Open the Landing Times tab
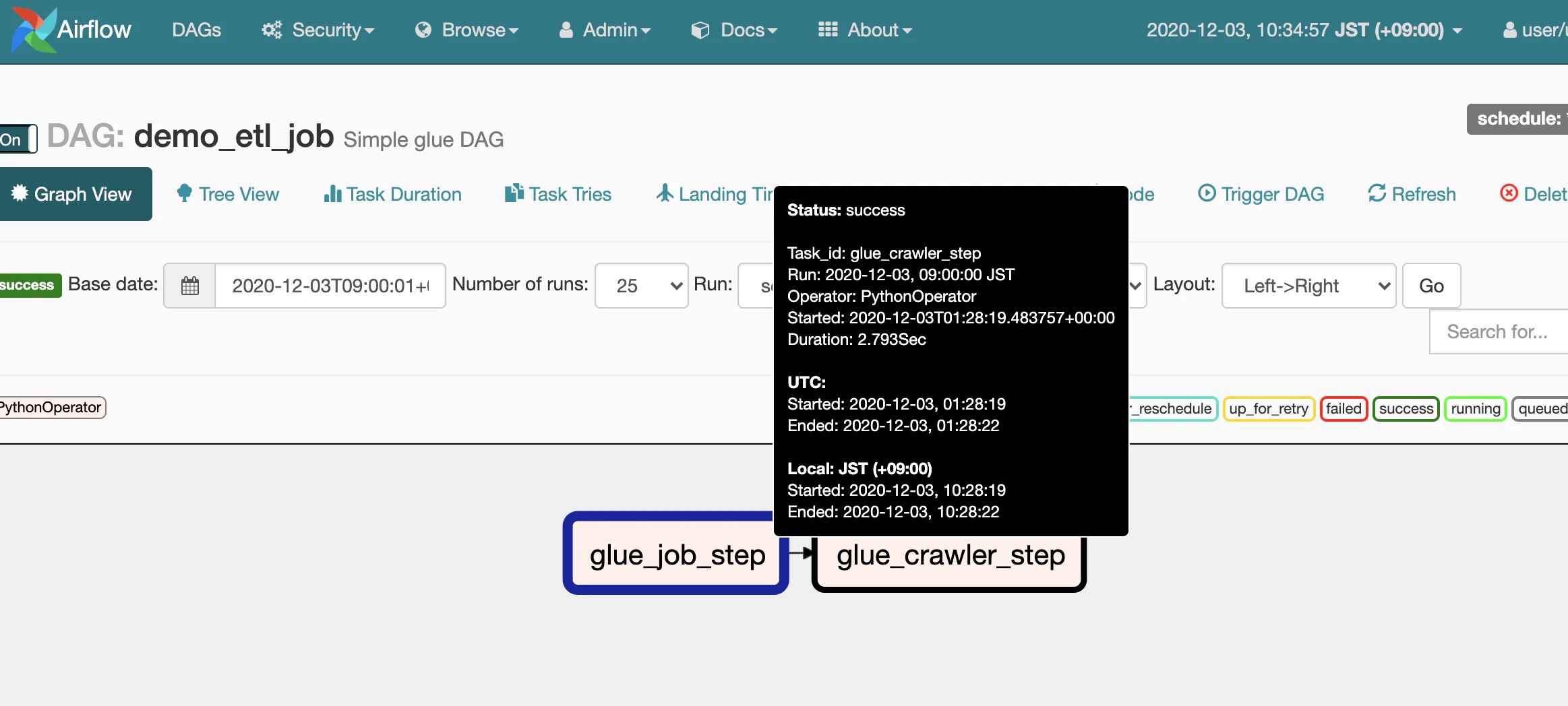 click(715, 194)
